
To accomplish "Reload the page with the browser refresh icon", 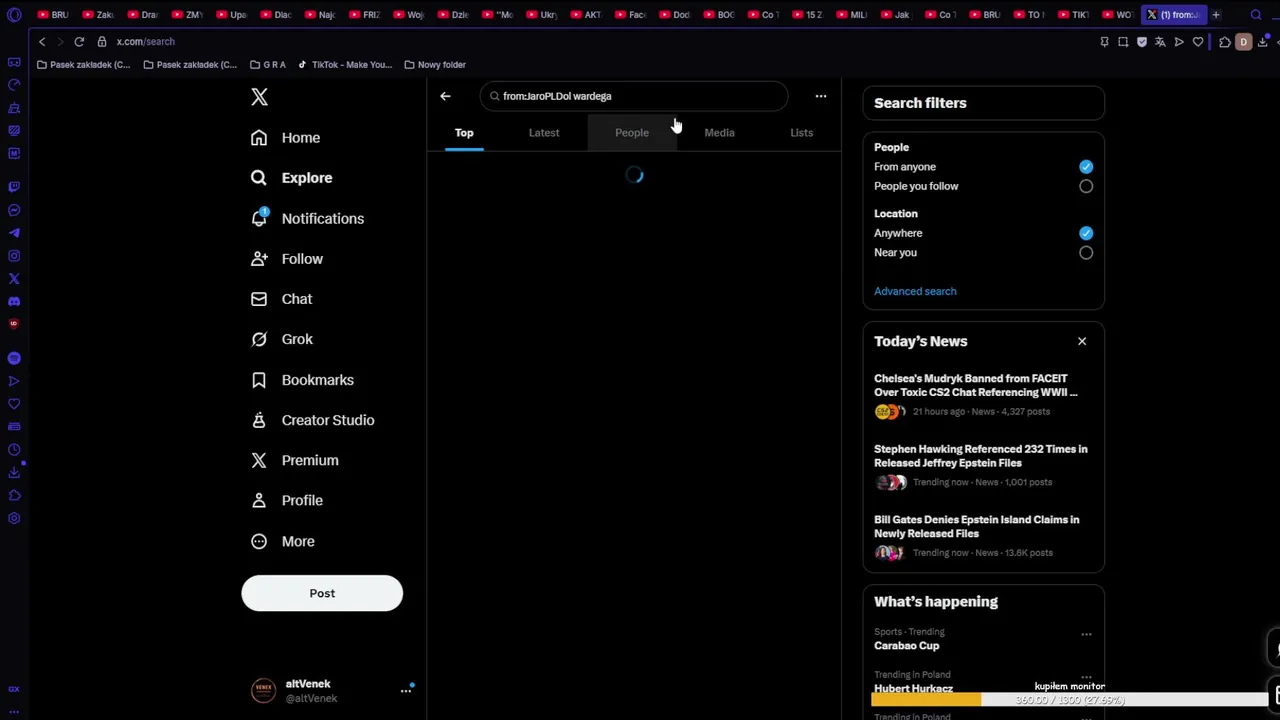I will (x=79, y=42).
